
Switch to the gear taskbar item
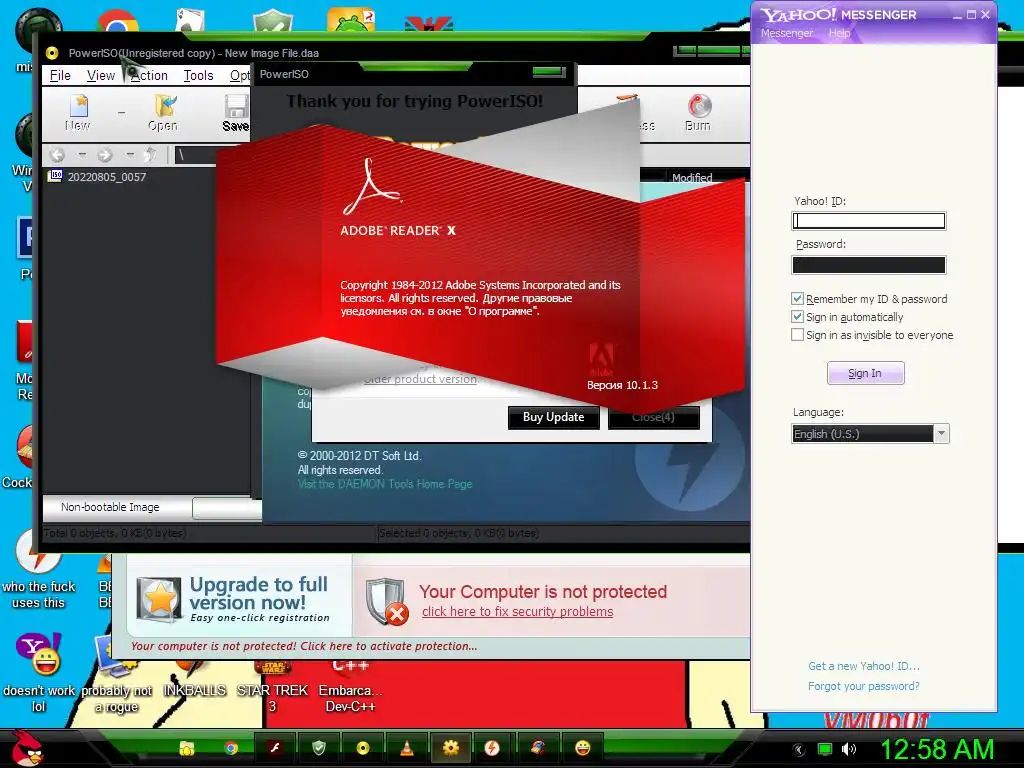(451, 748)
